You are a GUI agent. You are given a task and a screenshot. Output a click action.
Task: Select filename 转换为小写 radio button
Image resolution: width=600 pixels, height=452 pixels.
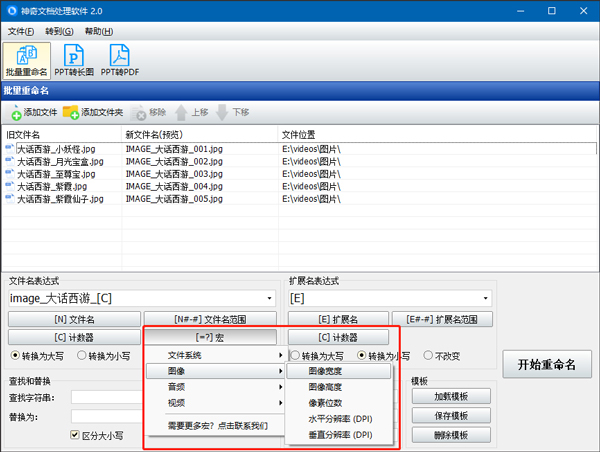[82, 356]
